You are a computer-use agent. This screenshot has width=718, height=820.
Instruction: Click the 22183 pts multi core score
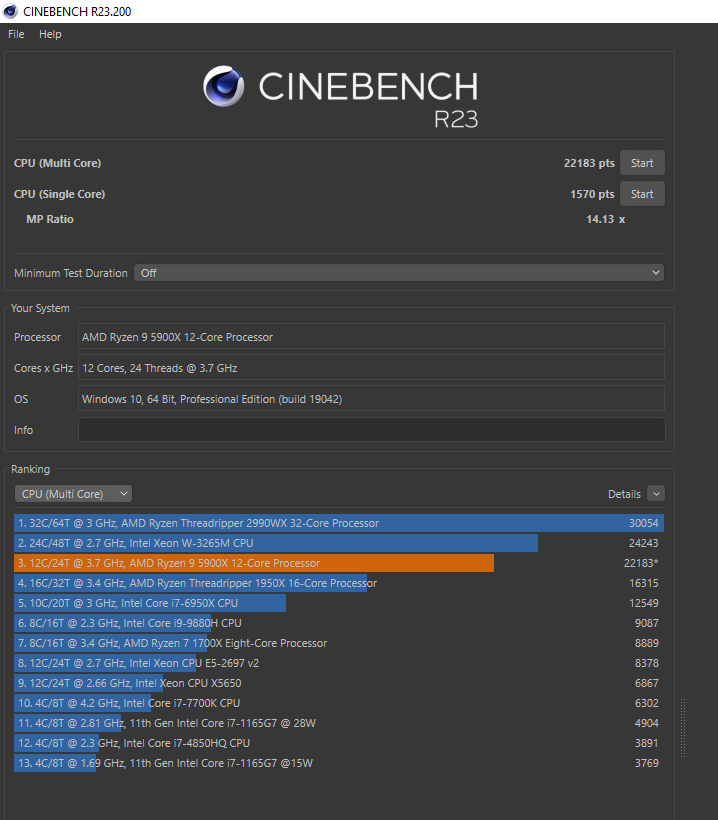click(x=589, y=163)
